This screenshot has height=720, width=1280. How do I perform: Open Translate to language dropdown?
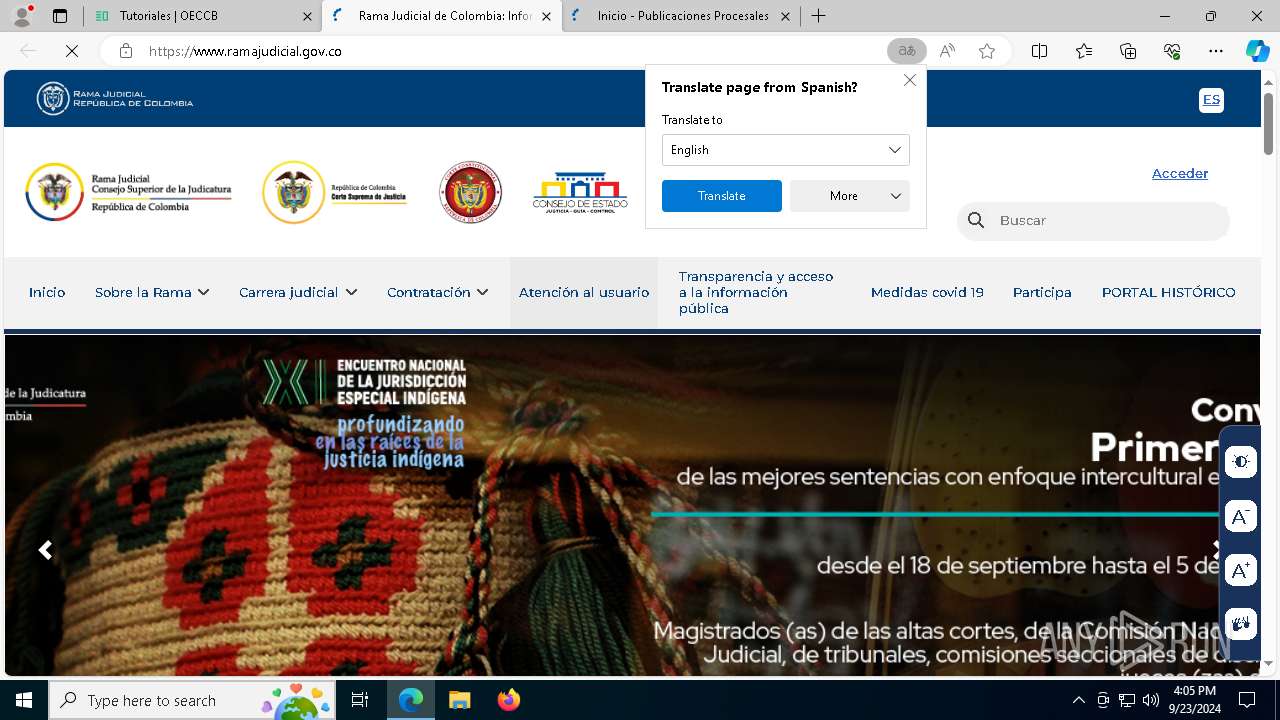click(785, 150)
